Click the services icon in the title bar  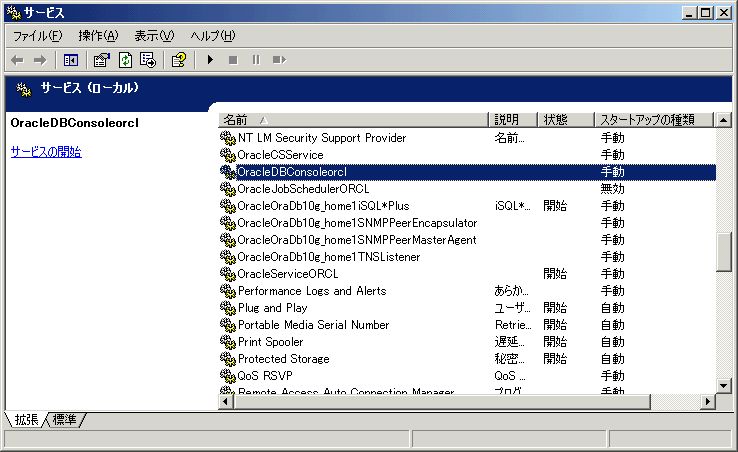14,13
